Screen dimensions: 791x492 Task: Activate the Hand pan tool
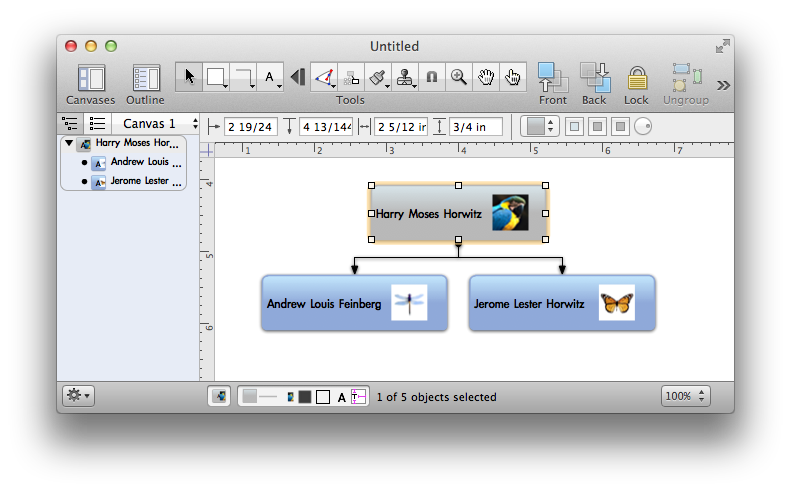tap(485, 77)
